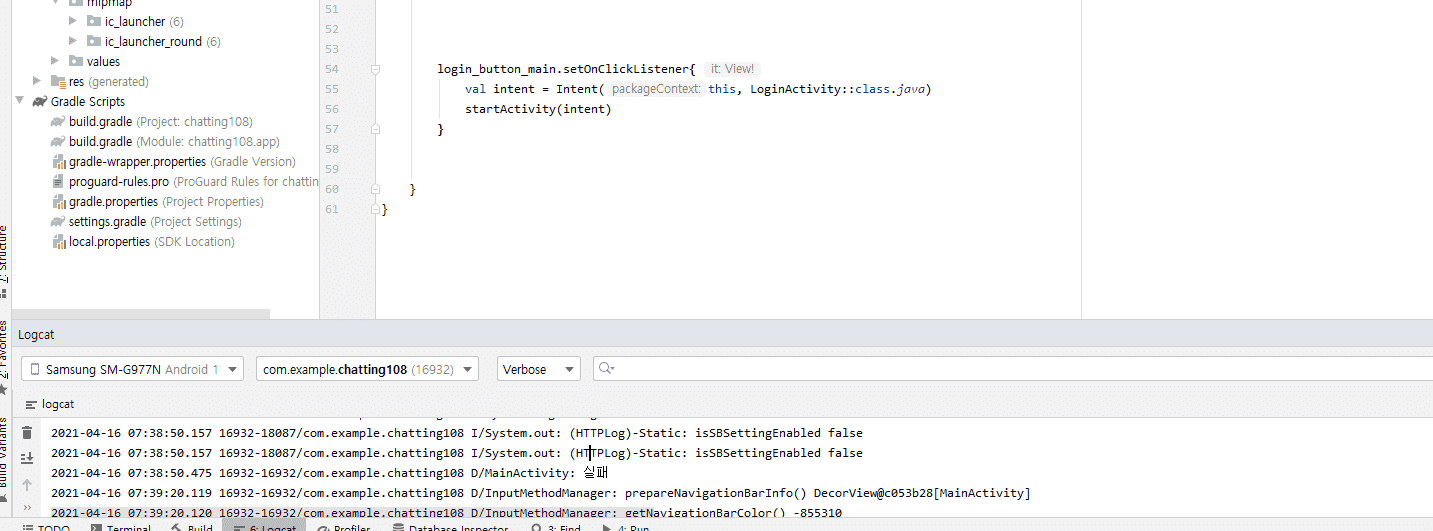Screen dimensions: 1433x531
Task: Select the logcat tab in Logcat panel
Action: [x=50, y=404]
